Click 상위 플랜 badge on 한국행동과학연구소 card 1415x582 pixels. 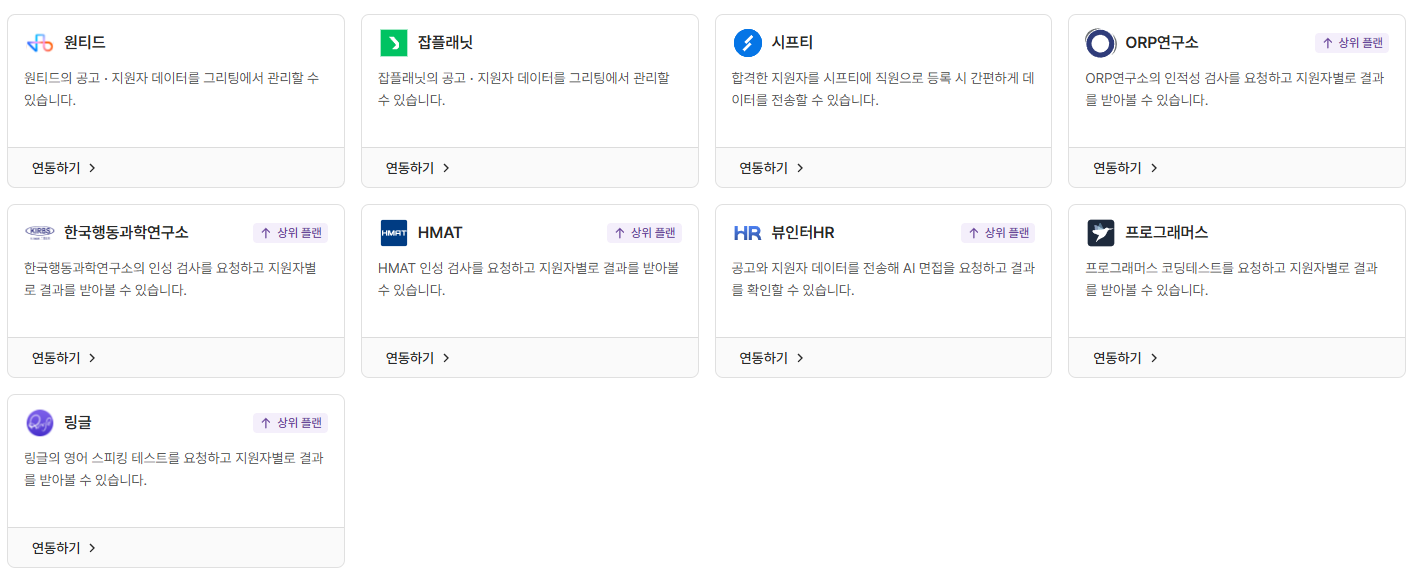290,233
